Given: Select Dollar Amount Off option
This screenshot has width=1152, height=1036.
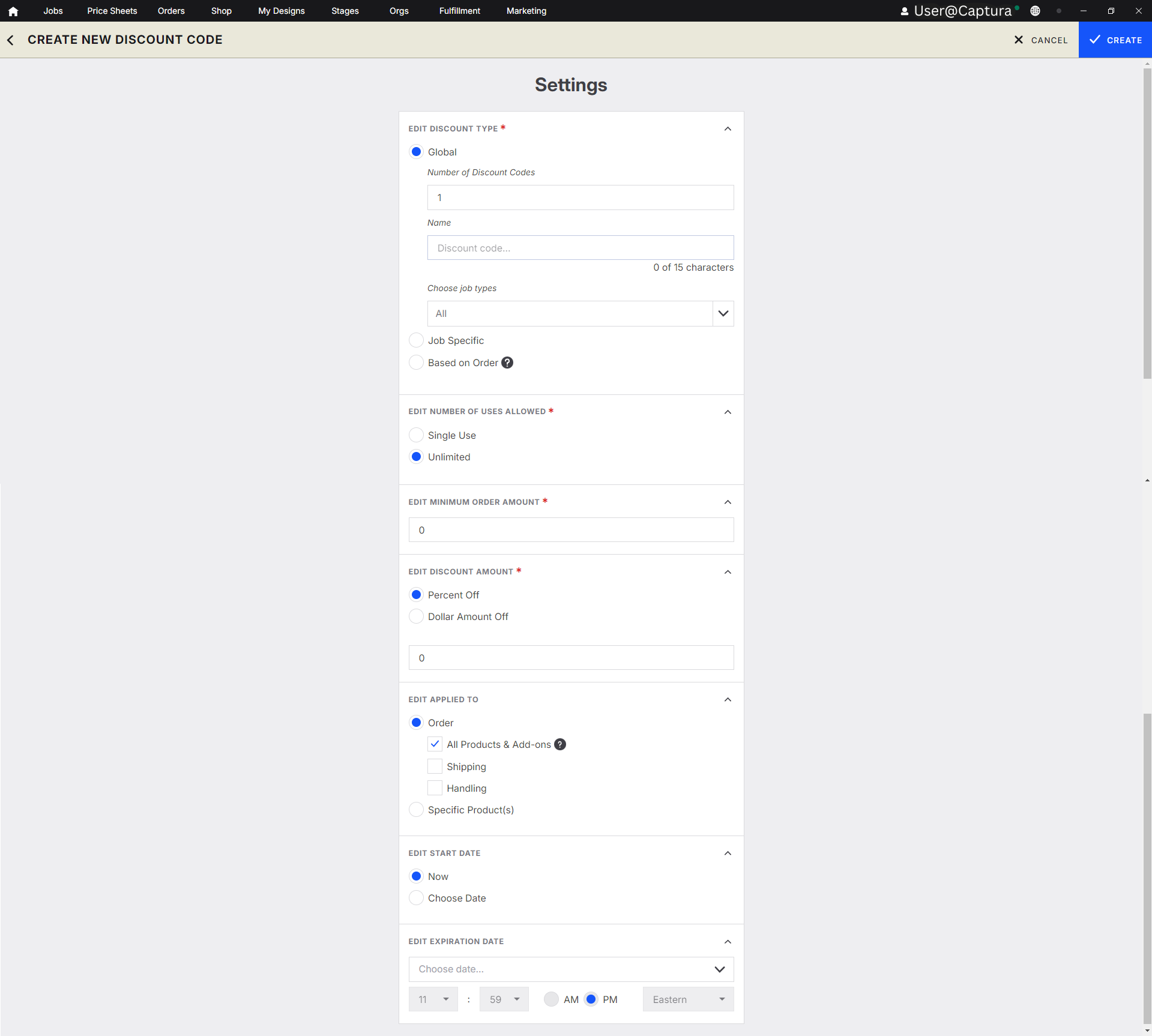Looking at the screenshot, I should pyautogui.click(x=416, y=616).
